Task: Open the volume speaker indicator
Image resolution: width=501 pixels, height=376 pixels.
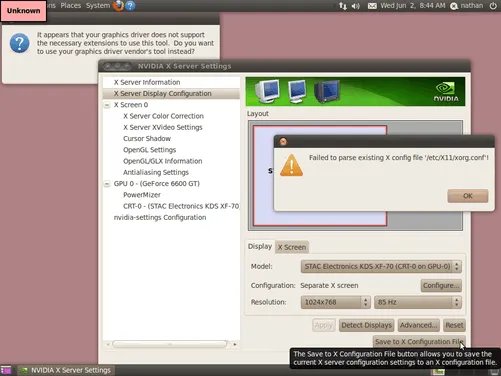Action: tap(356, 6)
